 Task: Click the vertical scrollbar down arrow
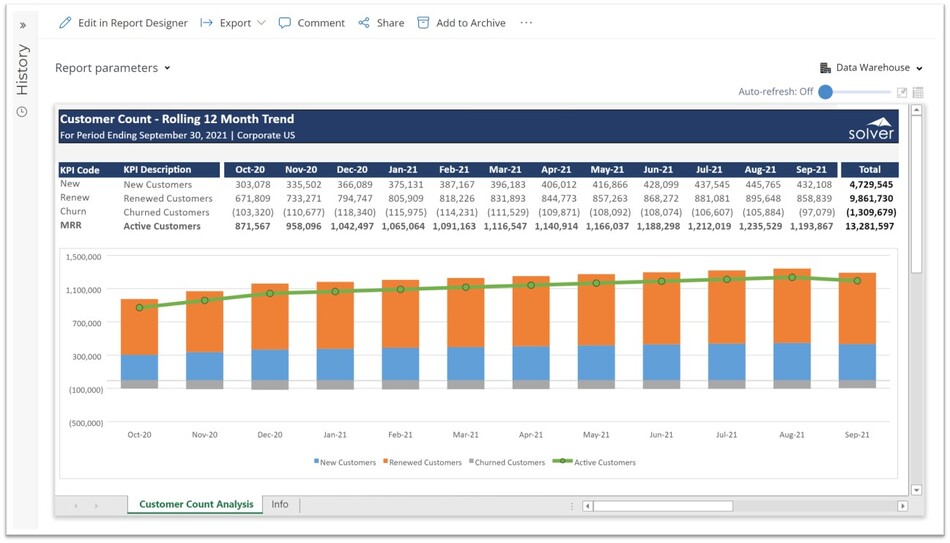(917, 490)
